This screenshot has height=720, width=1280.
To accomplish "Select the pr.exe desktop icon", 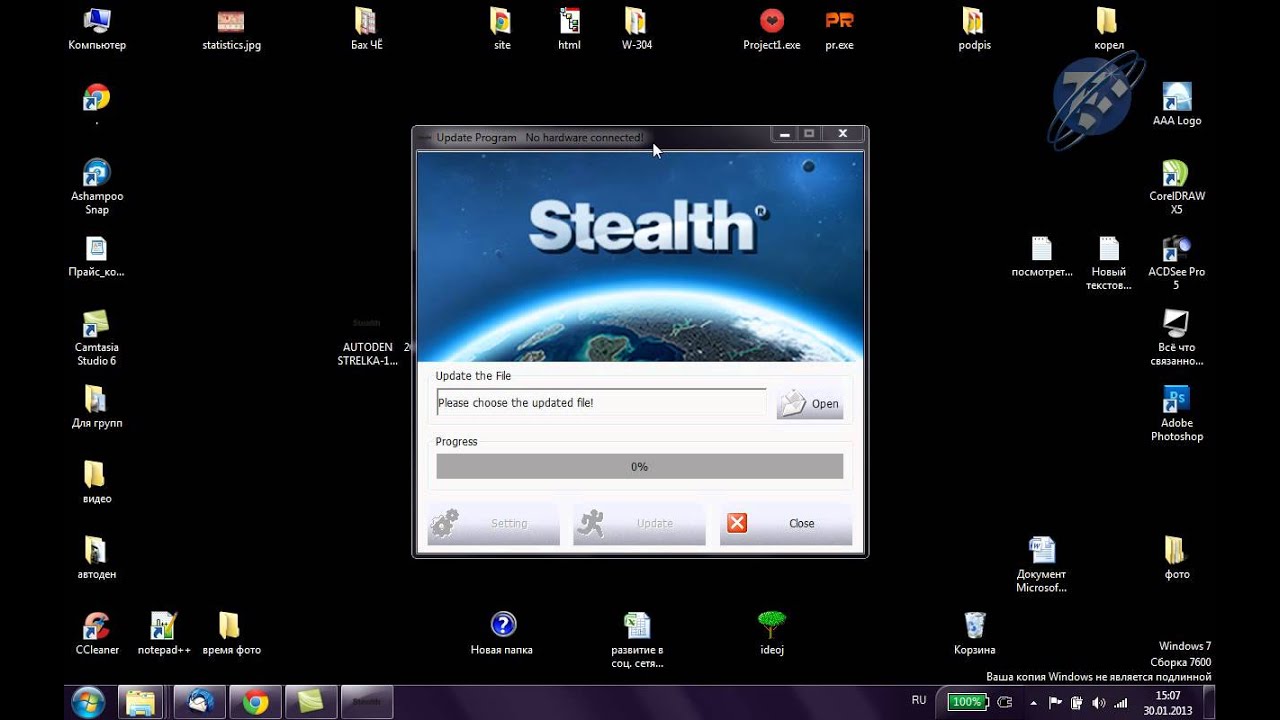I will [839, 29].
